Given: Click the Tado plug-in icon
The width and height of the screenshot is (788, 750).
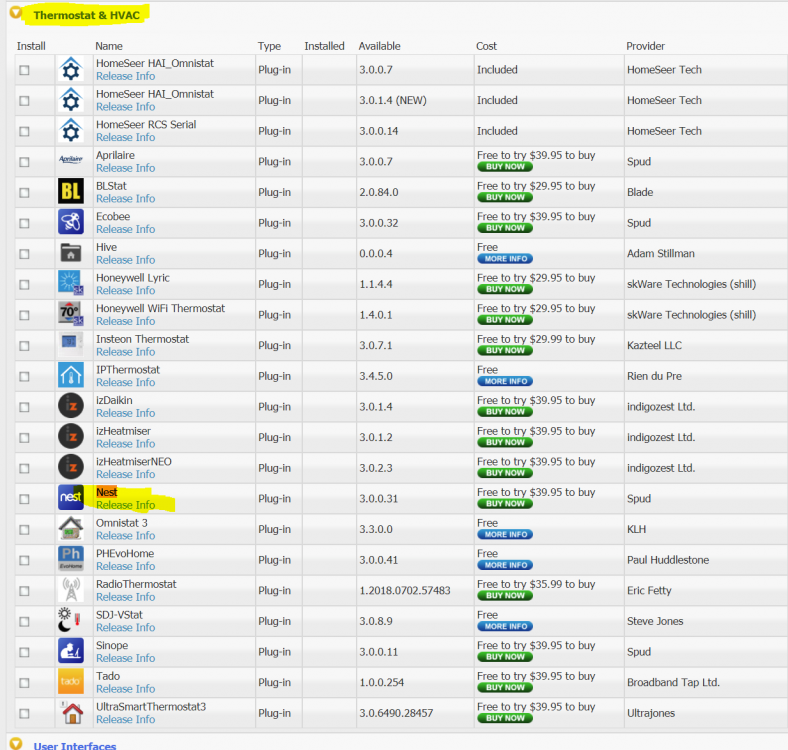Looking at the screenshot, I should point(70,682).
